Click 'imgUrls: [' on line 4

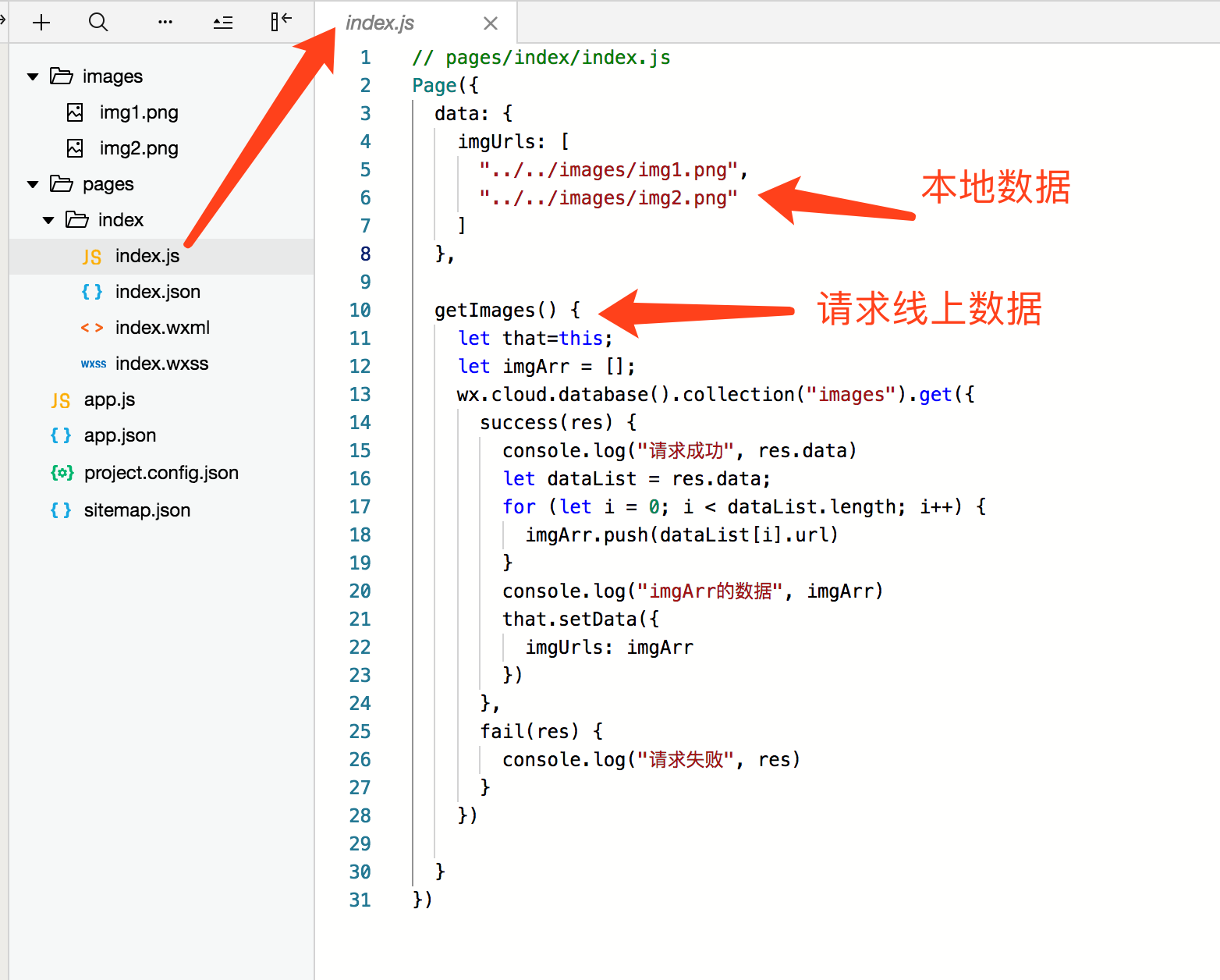tap(513, 142)
